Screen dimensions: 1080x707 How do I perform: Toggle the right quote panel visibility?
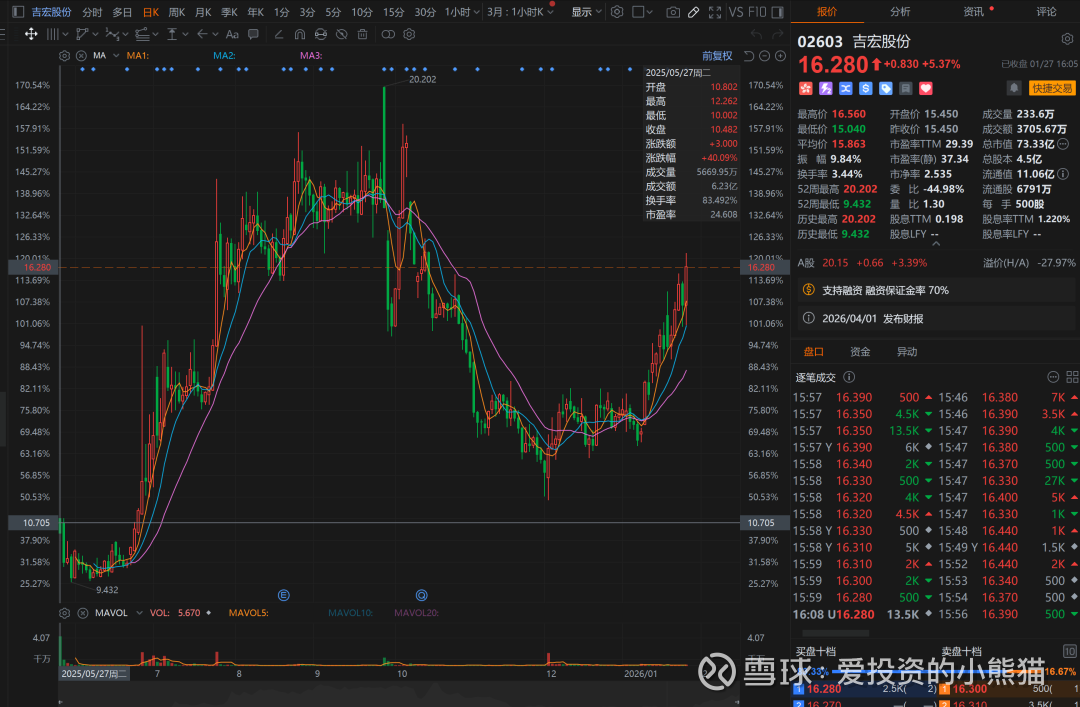click(x=778, y=12)
